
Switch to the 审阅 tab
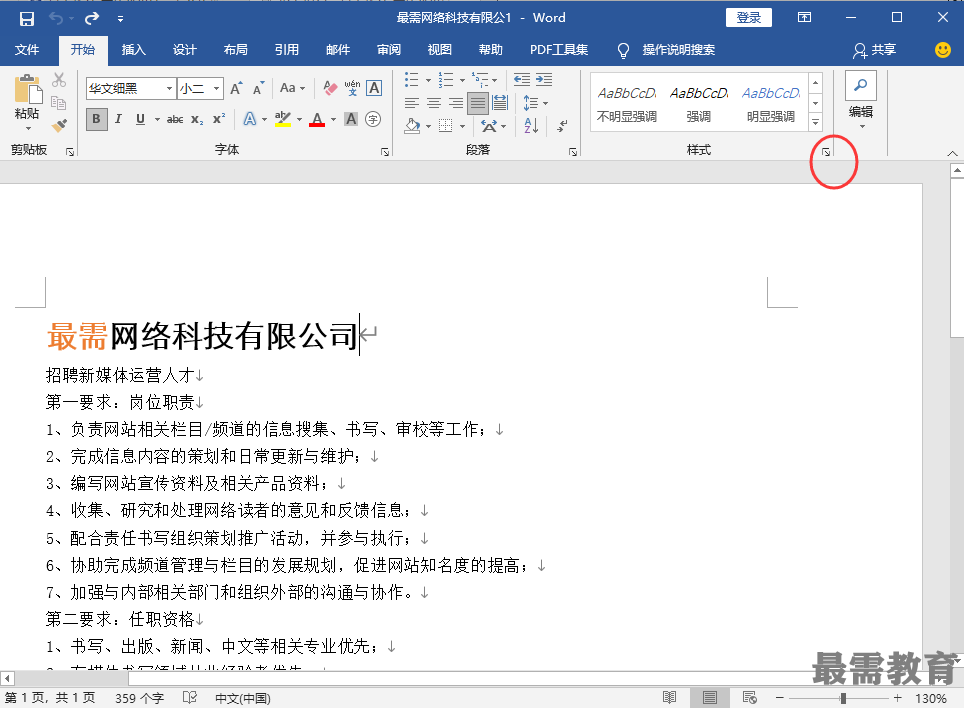[389, 50]
